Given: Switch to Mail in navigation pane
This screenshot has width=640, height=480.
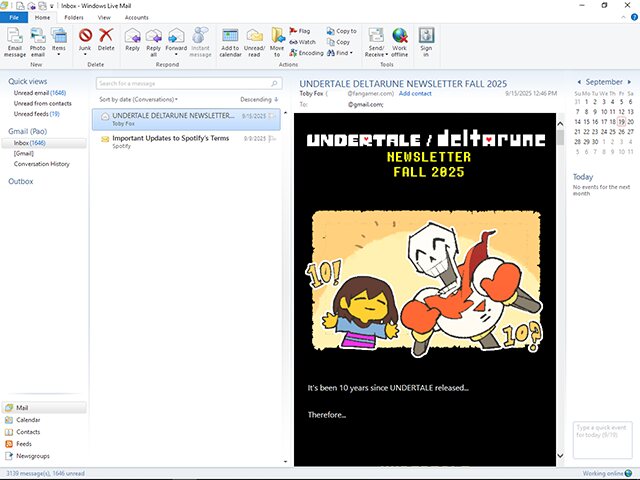Looking at the screenshot, I should [x=44, y=408].
